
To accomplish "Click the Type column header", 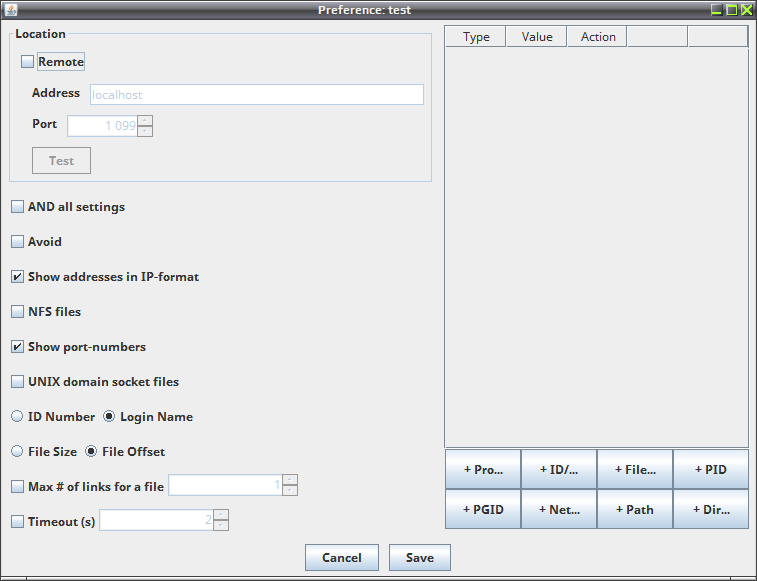I will [x=476, y=37].
